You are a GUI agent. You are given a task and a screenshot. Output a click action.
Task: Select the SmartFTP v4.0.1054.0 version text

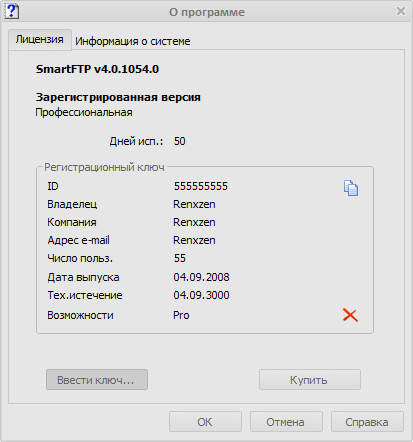(97, 69)
